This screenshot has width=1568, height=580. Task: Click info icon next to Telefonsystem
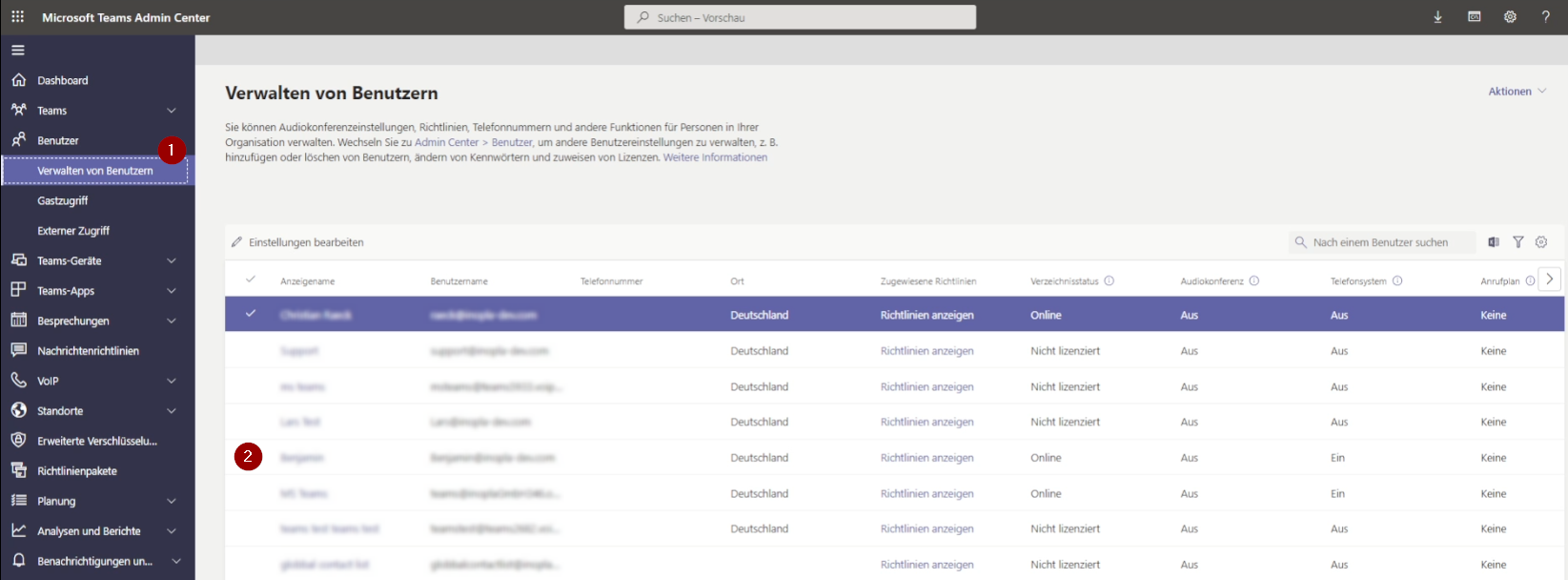(x=1397, y=280)
